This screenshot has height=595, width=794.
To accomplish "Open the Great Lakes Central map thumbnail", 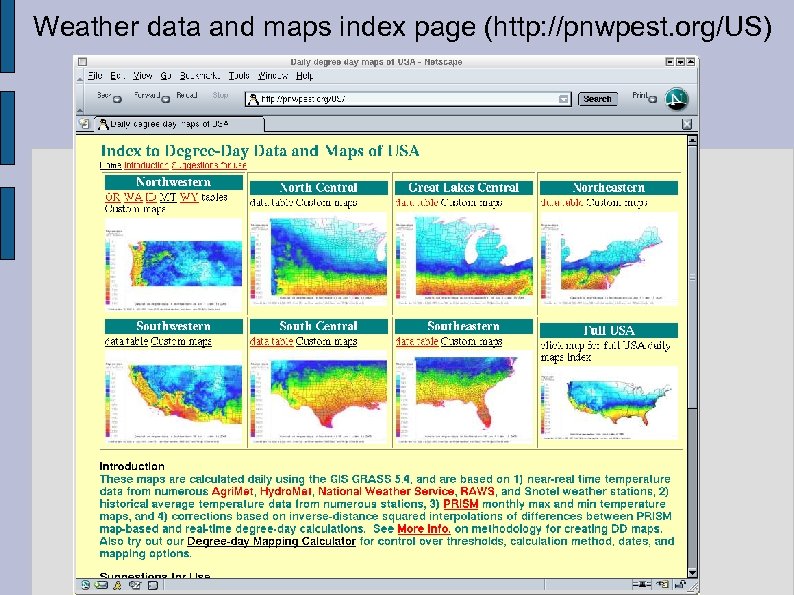I will coord(464,259).
